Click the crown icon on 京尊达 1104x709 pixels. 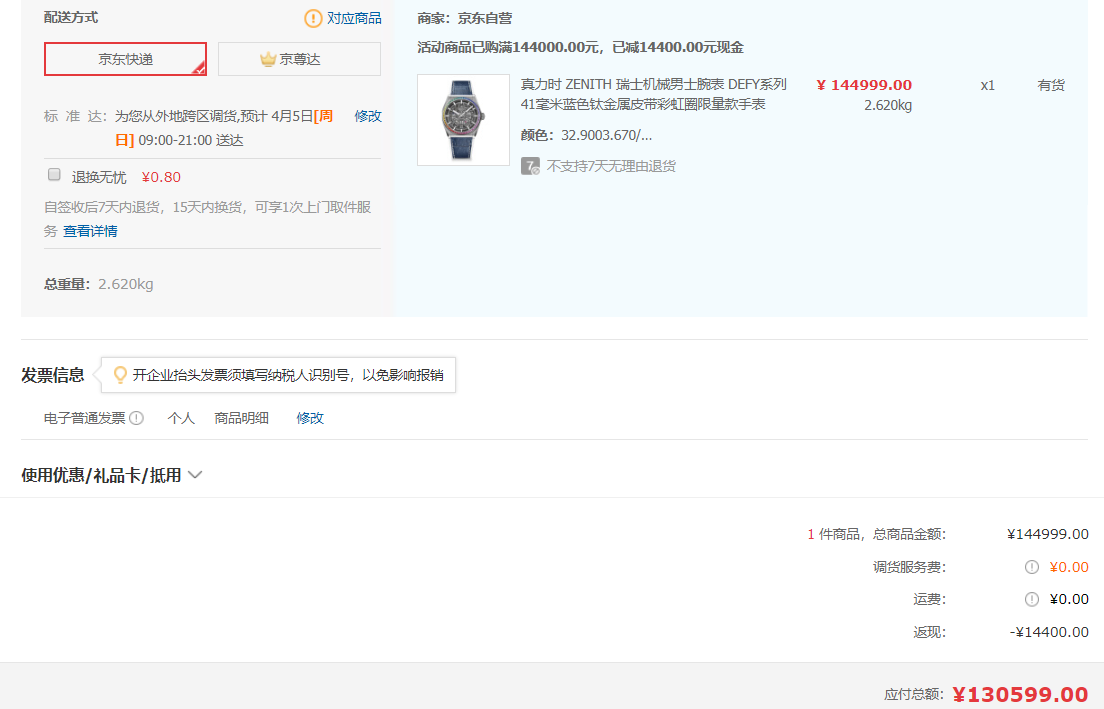[x=268, y=59]
